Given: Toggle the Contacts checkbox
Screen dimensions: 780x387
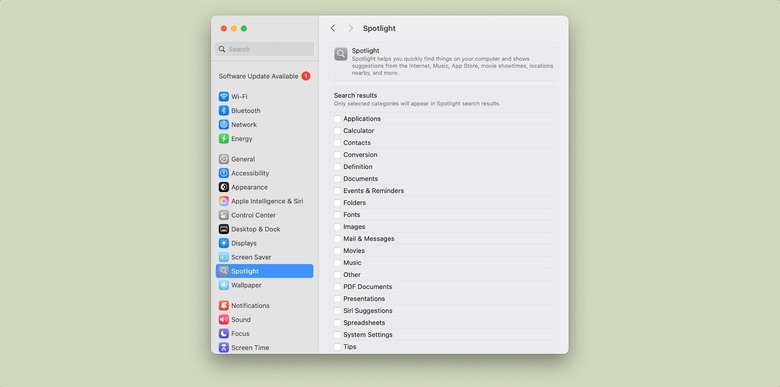Looking at the screenshot, I should [337, 143].
